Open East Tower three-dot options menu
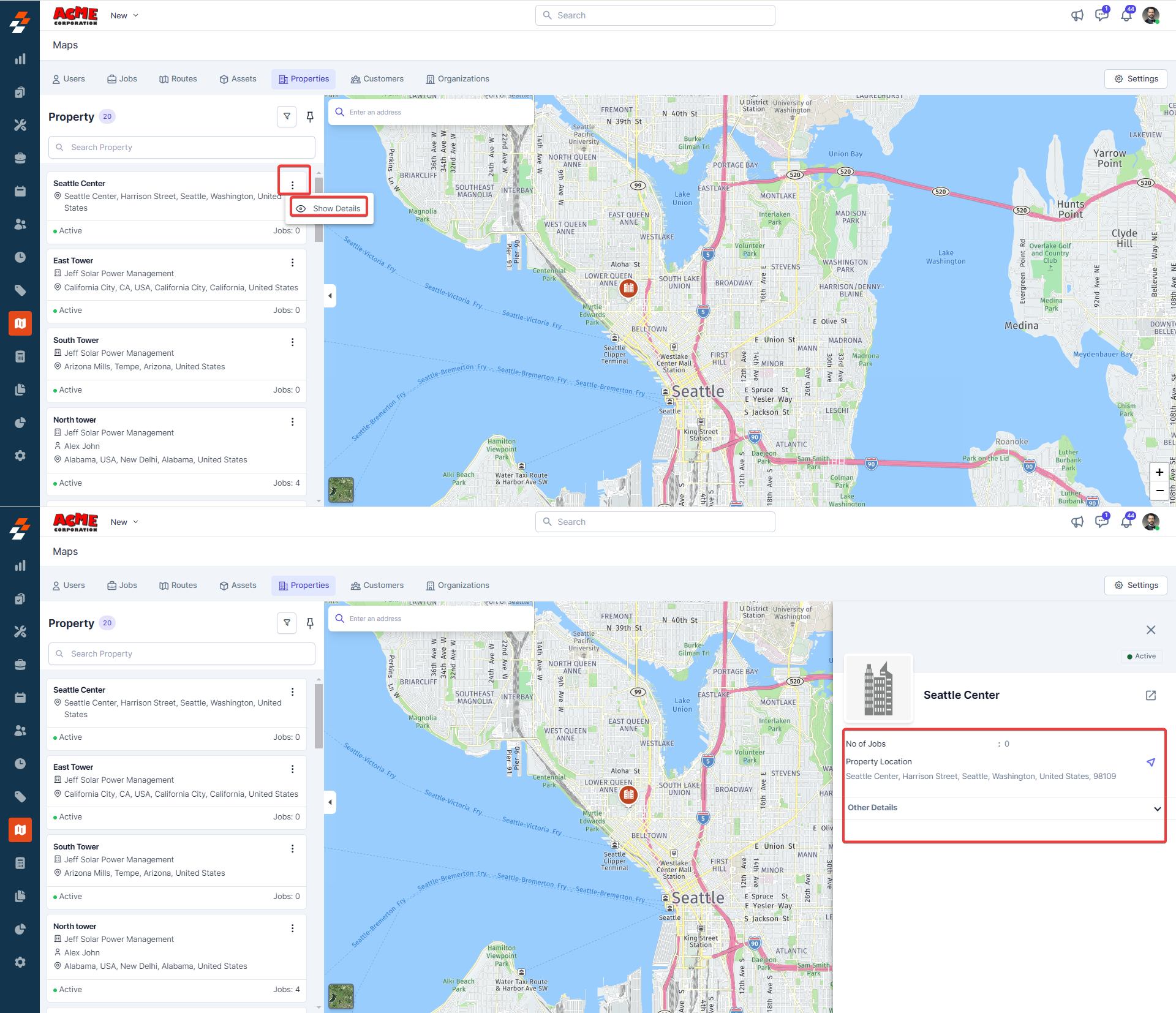The height and width of the screenshot is (1013, 1176). pos(292,262)
